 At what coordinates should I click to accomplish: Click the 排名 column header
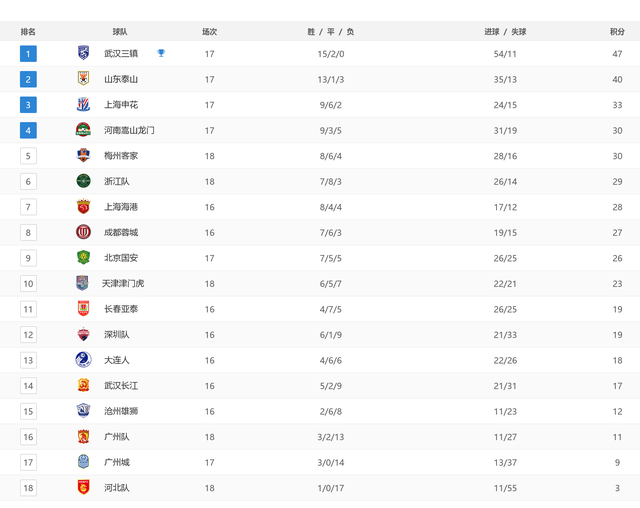pyautogui.click(x=28, y=32)
